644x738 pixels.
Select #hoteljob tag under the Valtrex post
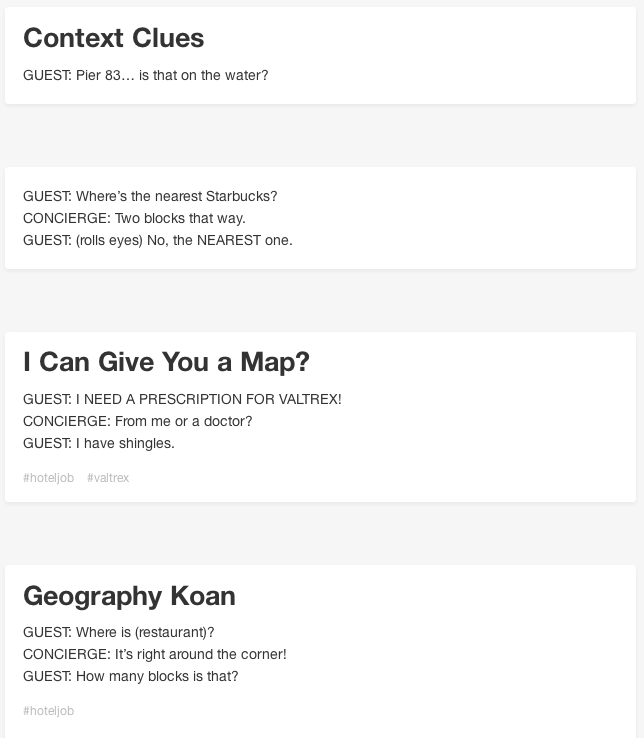click(48, 478)
